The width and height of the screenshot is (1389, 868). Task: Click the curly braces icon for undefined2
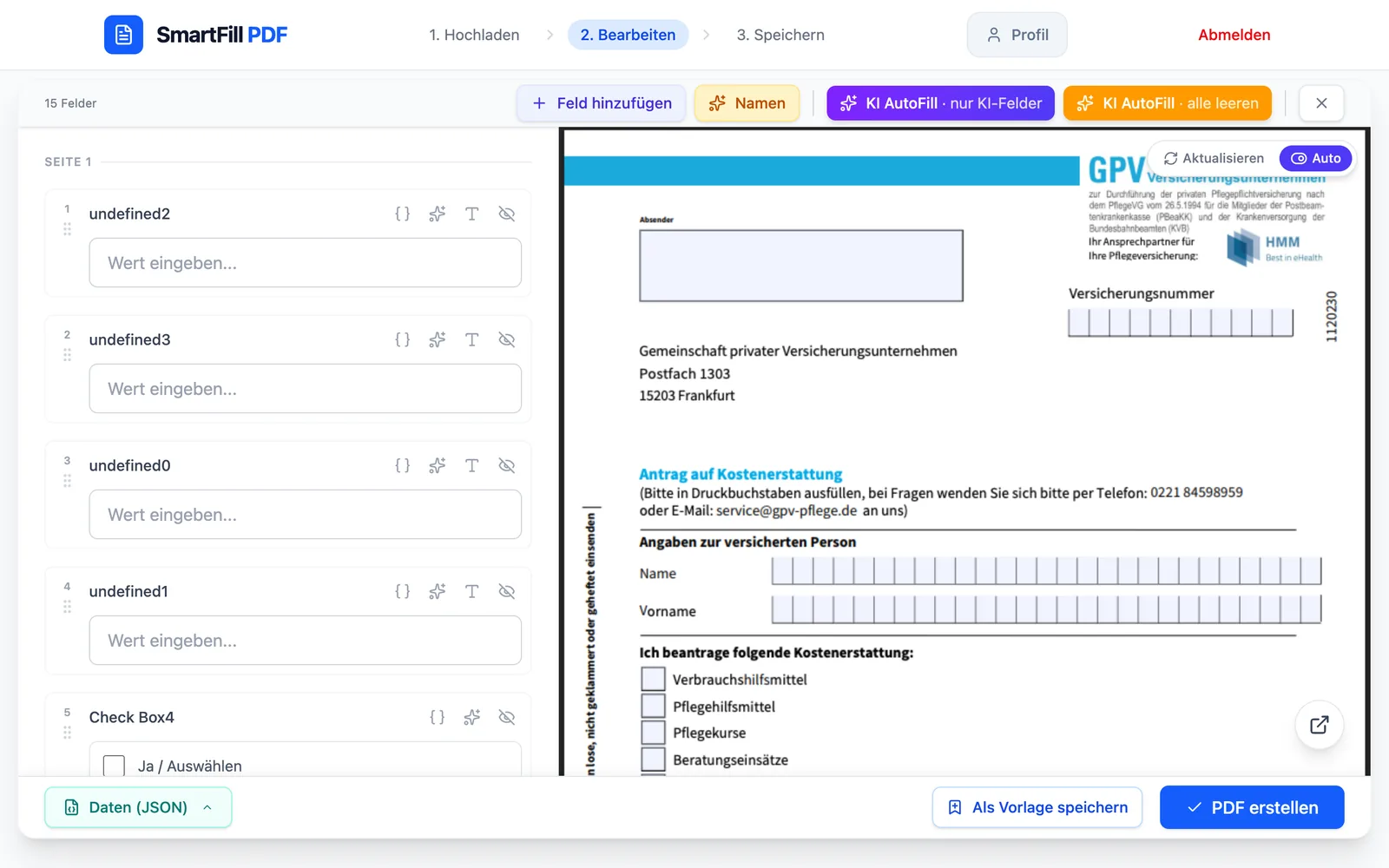402,214
